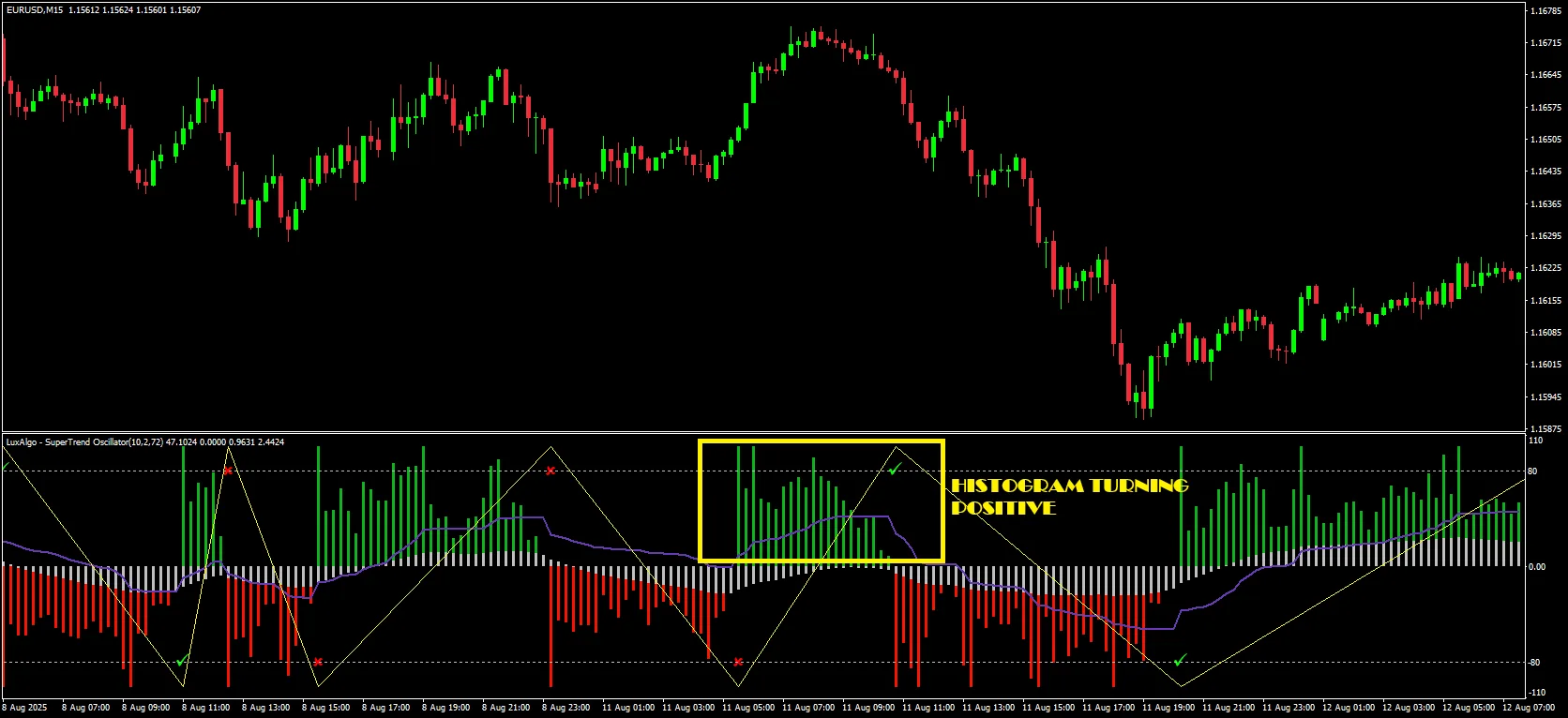Click the oscillator scale value 0.00
1568x718 pixels.
pyautogui.click(x=1538, y=567)
